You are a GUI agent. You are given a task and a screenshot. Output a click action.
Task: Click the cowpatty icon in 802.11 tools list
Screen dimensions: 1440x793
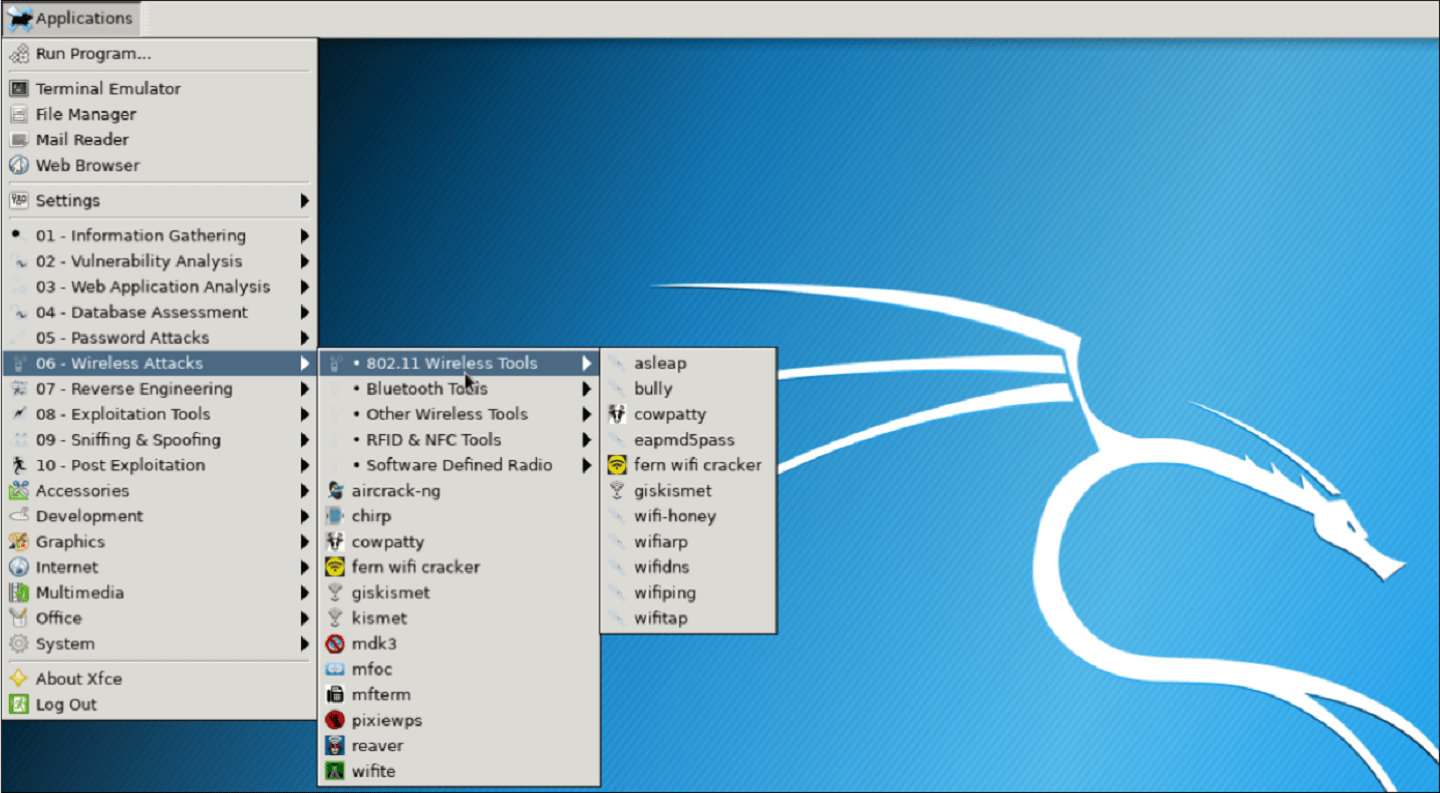(617, 414)
